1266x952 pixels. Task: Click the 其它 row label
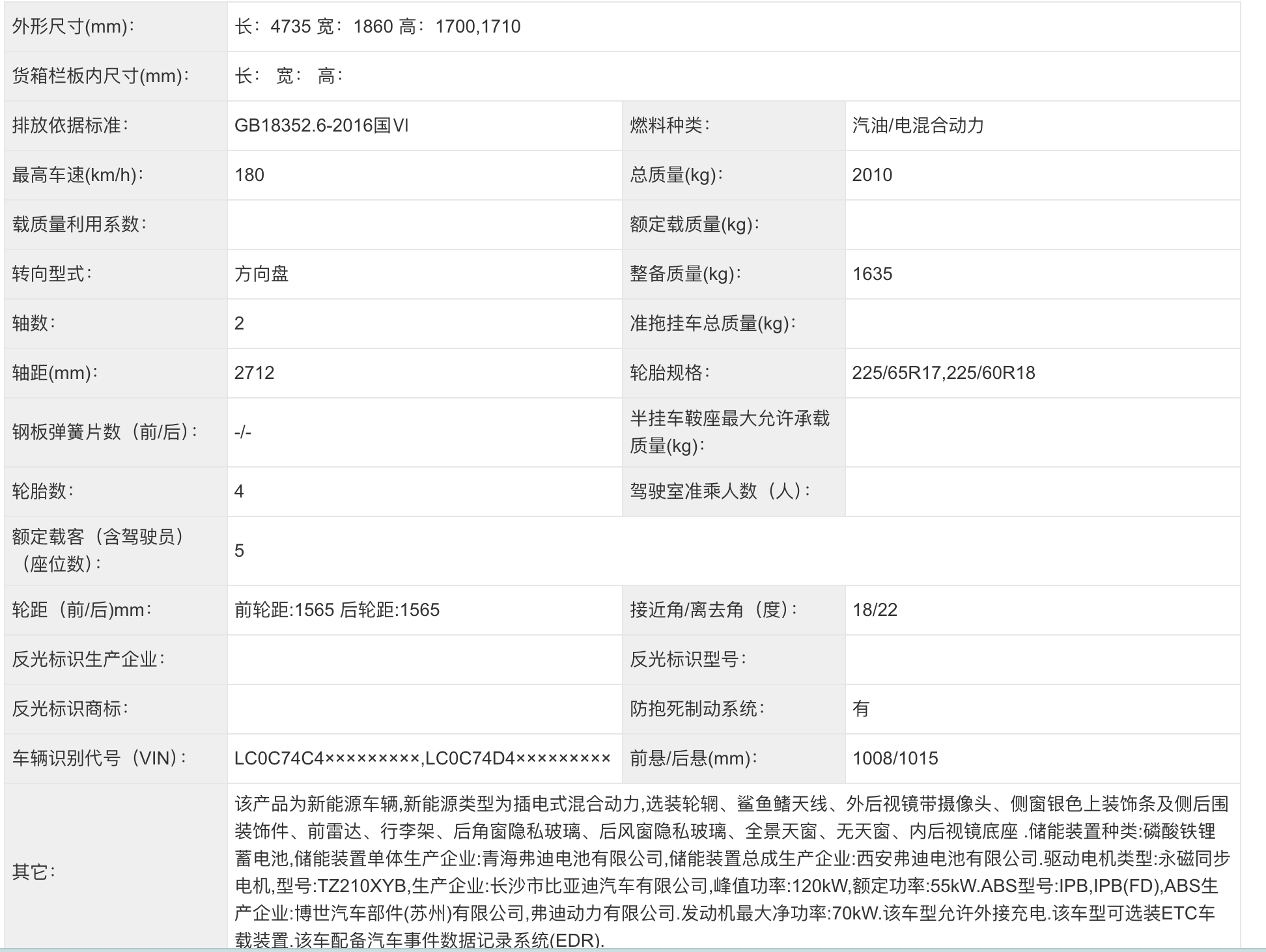[34, 872]
